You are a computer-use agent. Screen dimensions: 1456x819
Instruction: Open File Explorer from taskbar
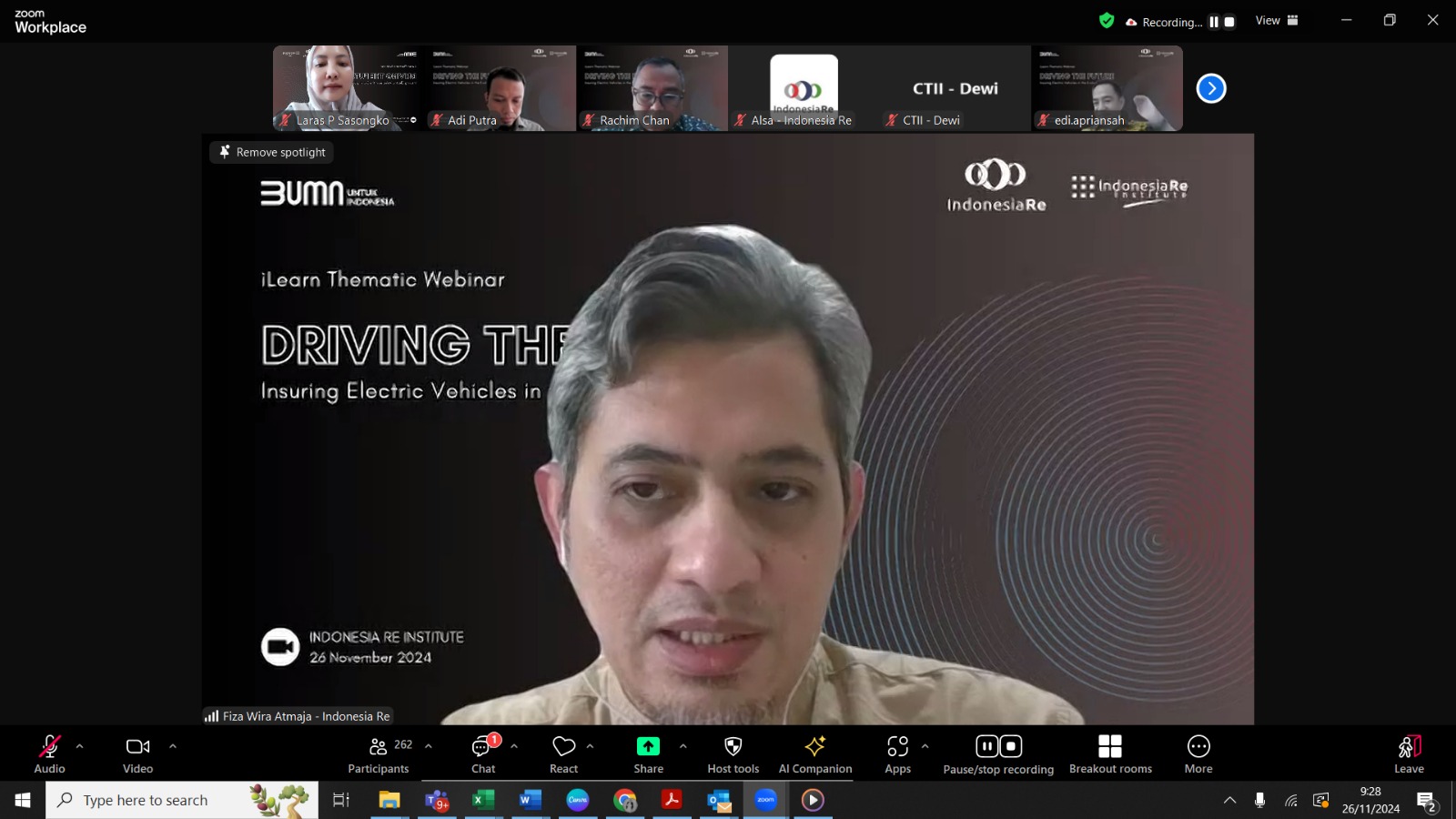click(x=389, y=800)
